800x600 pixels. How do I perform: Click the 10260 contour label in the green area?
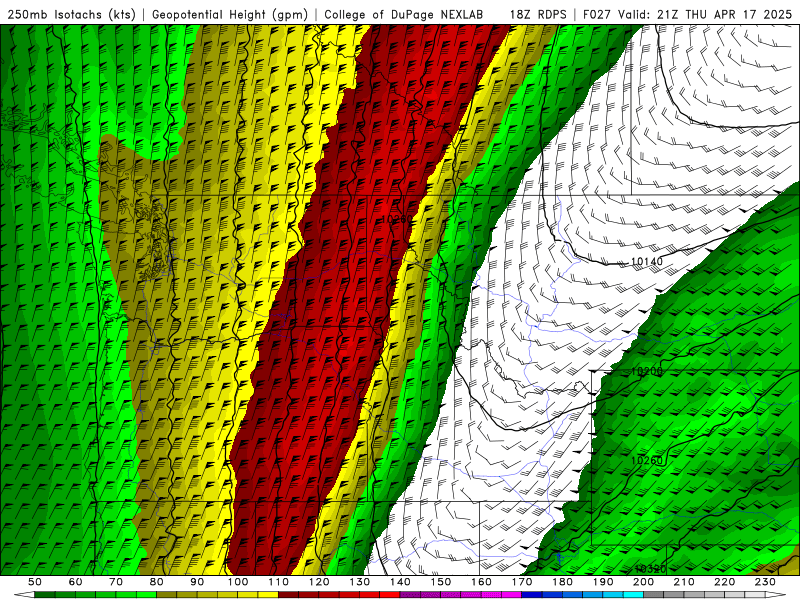[646, 460]
